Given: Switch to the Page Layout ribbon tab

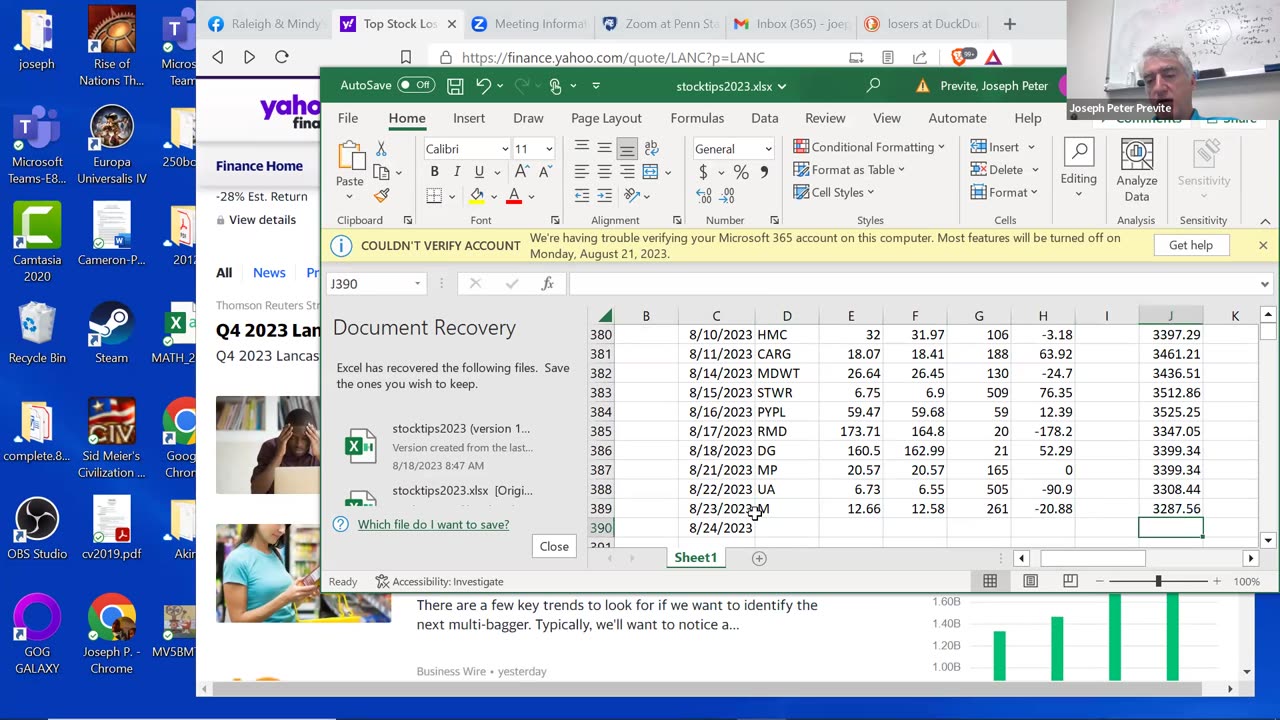Looking at the screenshot, I should pos(606,118).
